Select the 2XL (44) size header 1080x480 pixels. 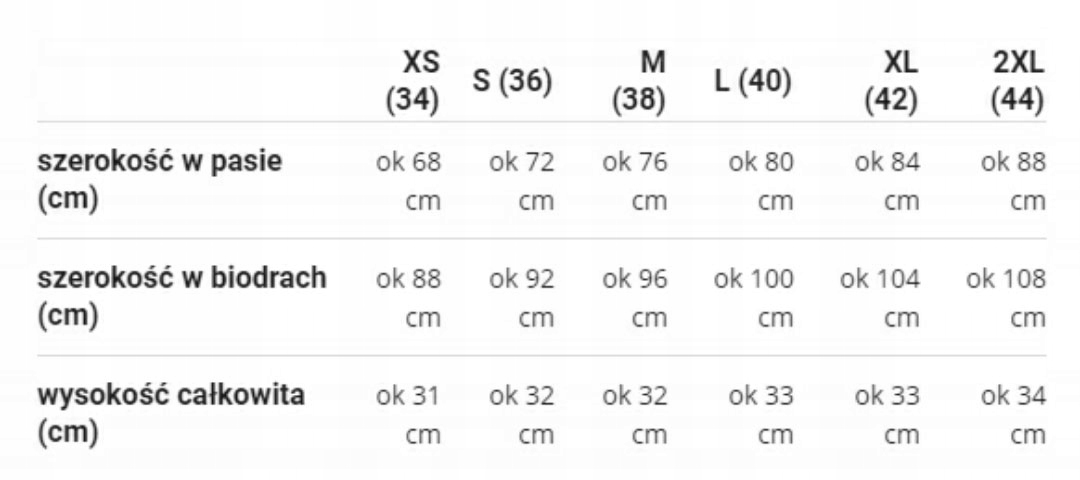pos(1017,81)
